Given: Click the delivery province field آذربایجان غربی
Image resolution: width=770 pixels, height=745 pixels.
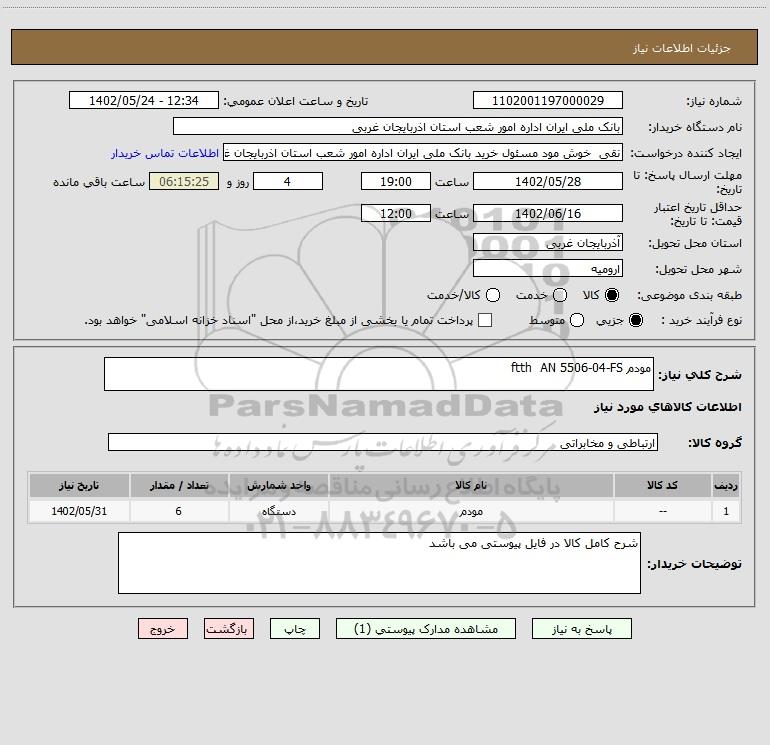Looking at the screenshot, I should (548, 242).
